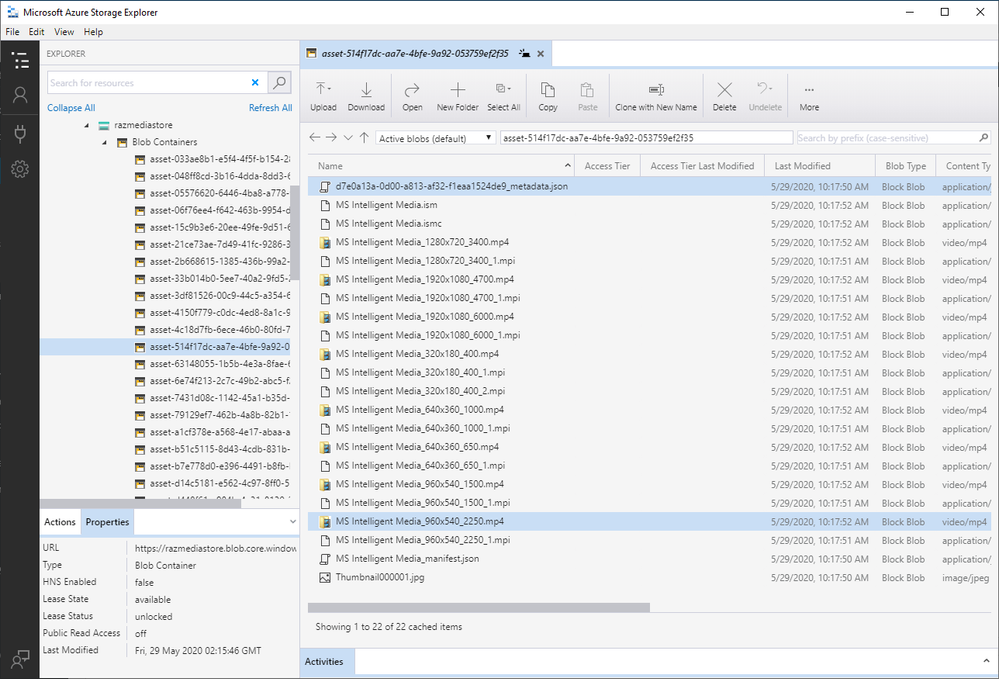Open Account Management person icon
Image resolution: width=999 pixels, height=679 pixels.
[x=20, y=96]
